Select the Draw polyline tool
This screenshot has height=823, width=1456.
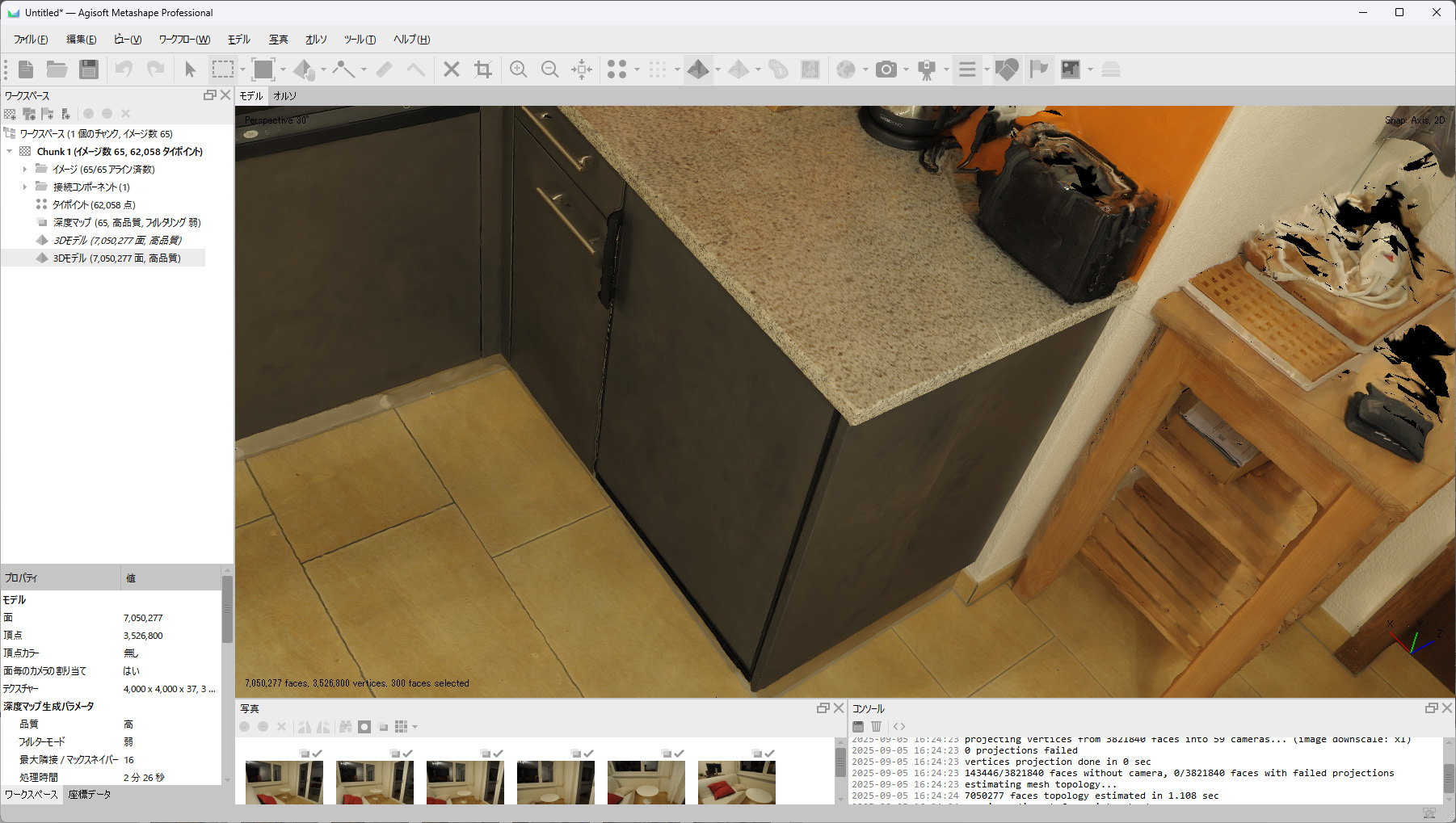(343, 69)
